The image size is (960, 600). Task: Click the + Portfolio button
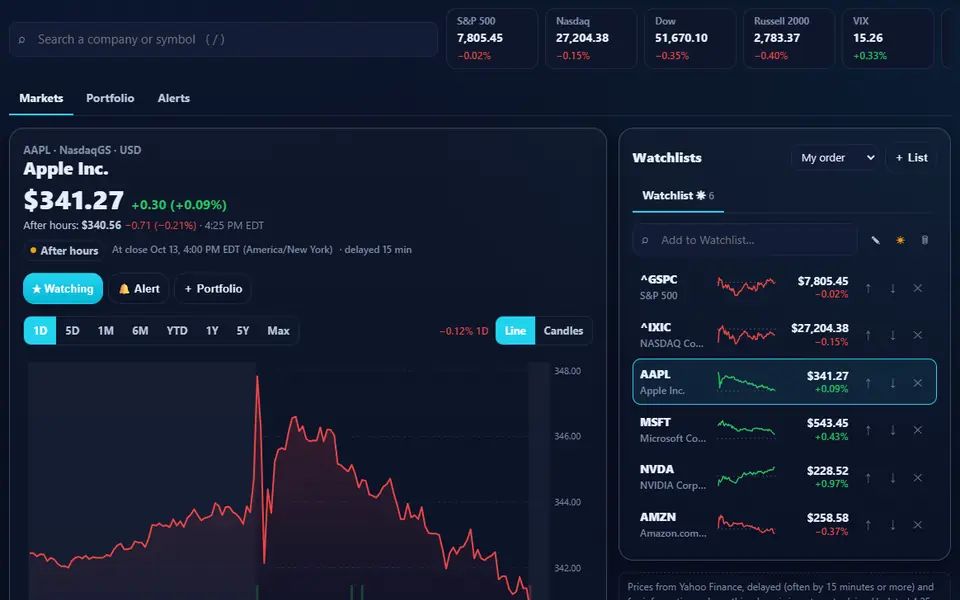[x=213, y=288]
